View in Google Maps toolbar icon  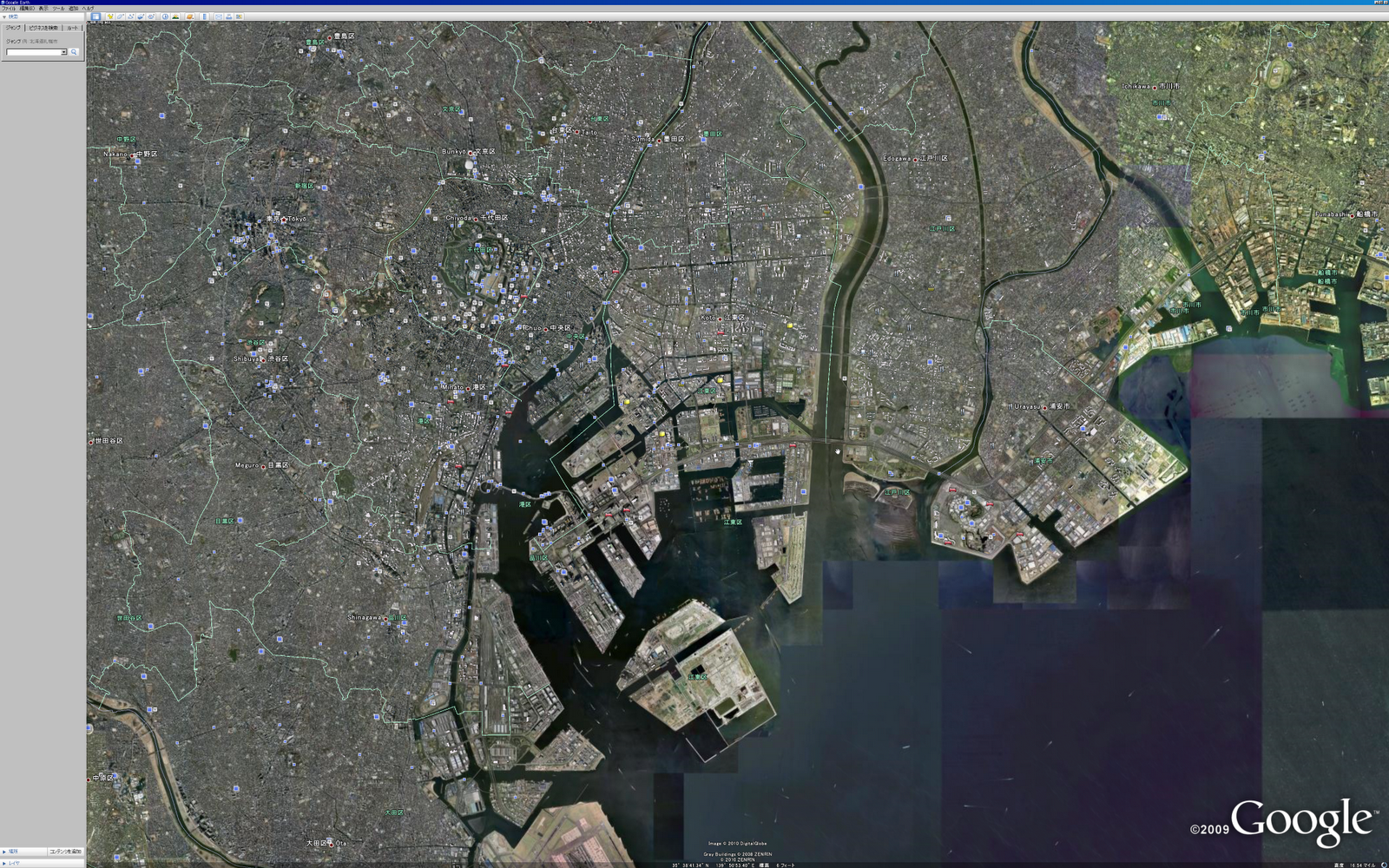click(x=239, y=16)
